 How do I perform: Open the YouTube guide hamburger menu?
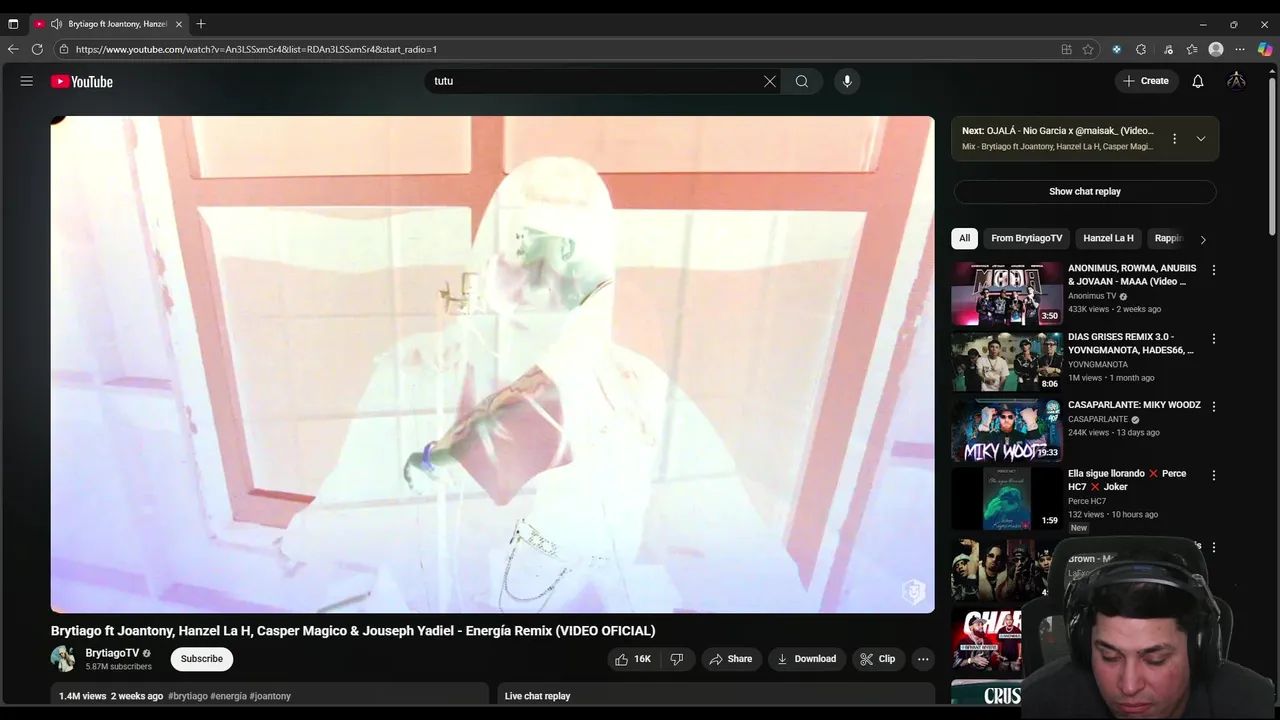(x=27, y=81)
